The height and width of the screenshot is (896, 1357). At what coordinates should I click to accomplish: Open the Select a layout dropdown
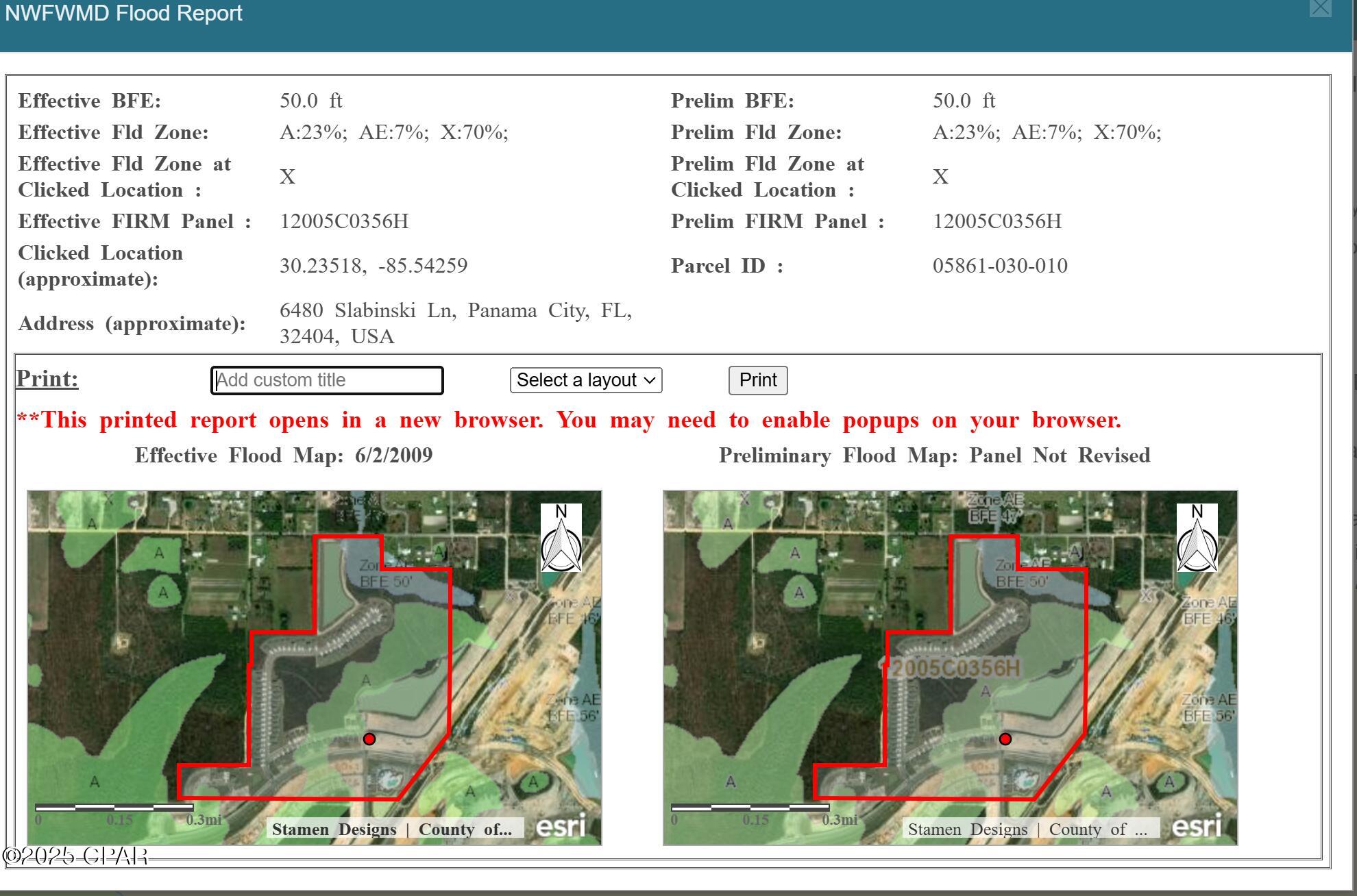(586, 380)
